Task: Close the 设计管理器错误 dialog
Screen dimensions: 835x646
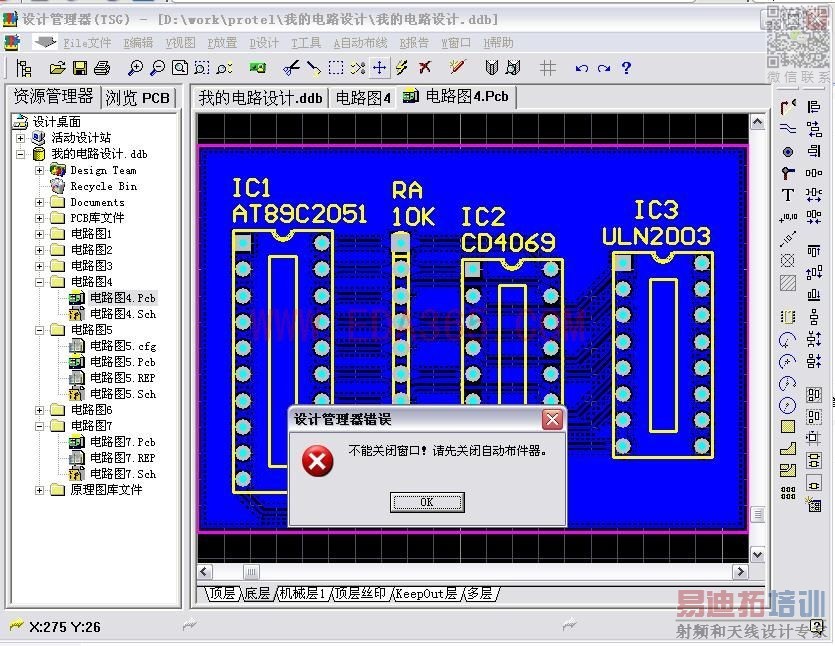Action: [552, 420]
